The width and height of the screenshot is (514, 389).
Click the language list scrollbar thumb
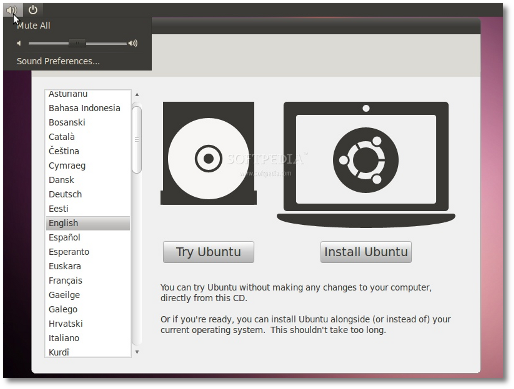pos(137,139)
